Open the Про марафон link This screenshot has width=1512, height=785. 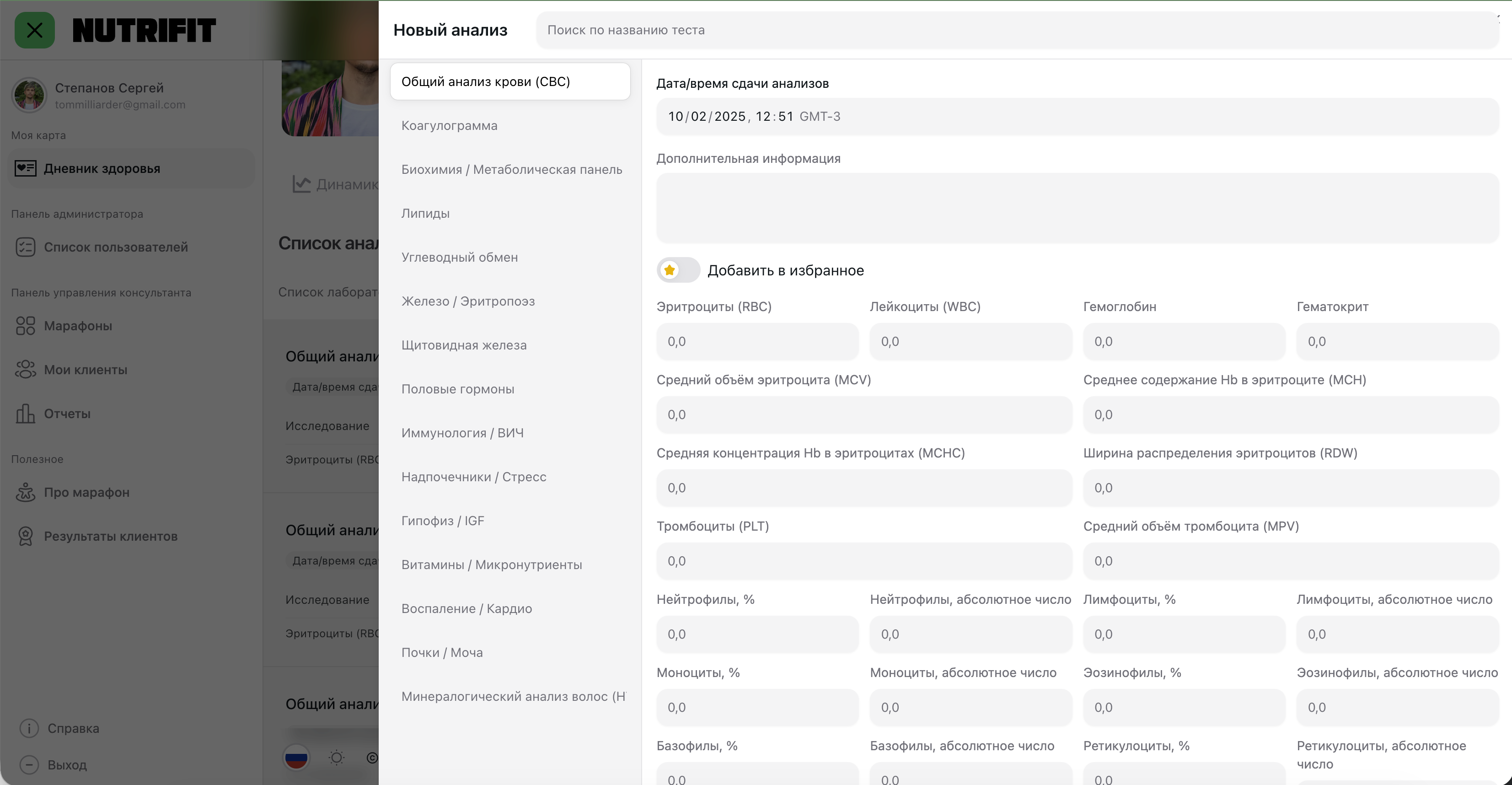click(x=86, y=492)
